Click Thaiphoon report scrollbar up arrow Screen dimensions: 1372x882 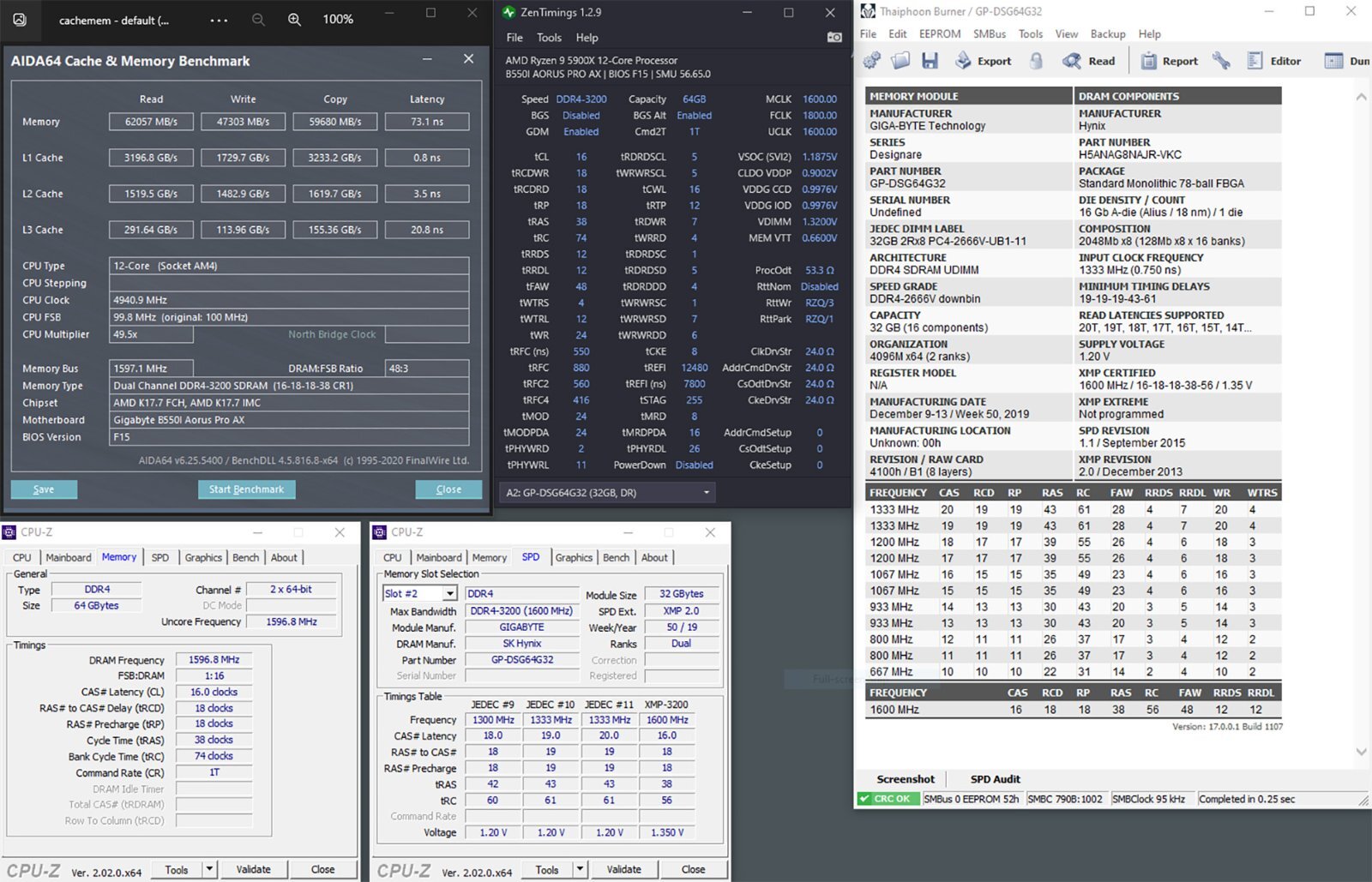click(x=1361, y=97)
